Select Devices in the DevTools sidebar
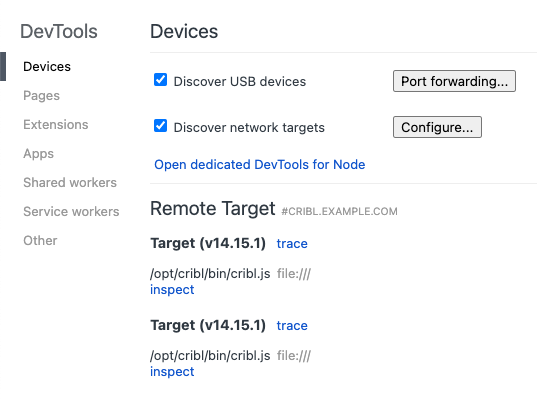The image size is (537, 399). (x=47, y=66)
